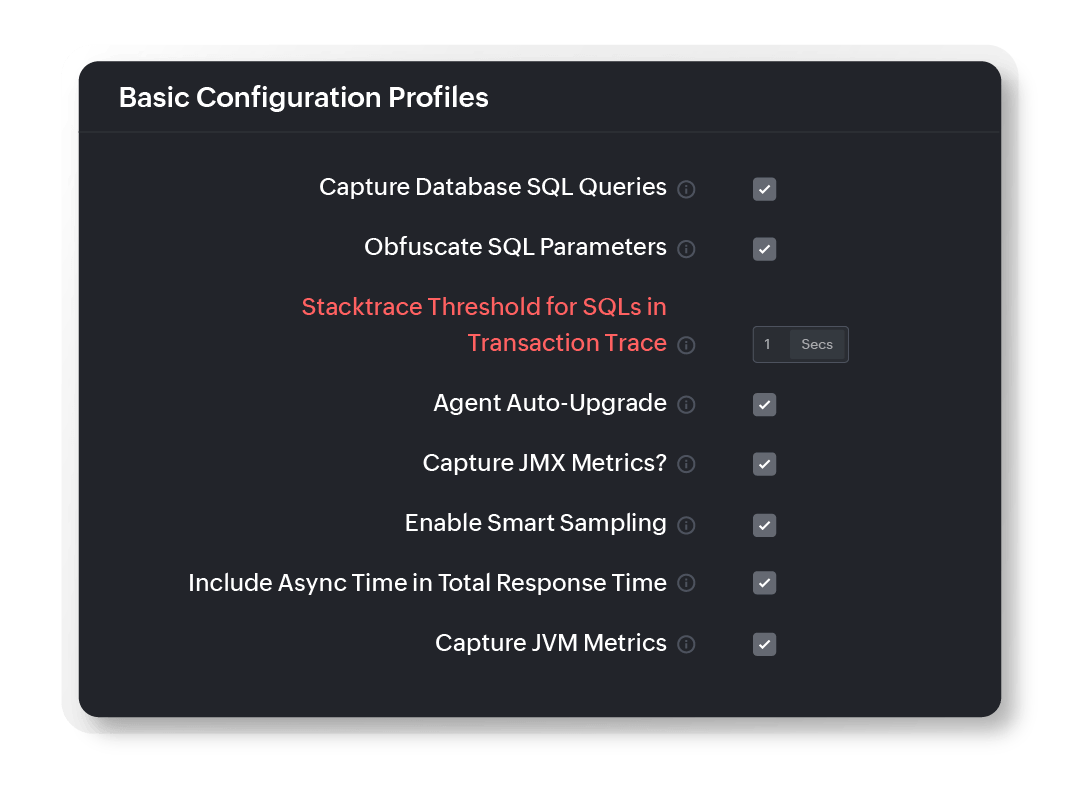Click the Enable Smart Sampling label text
Viewport: 1080px width, 801px height.
pos(535,523)
